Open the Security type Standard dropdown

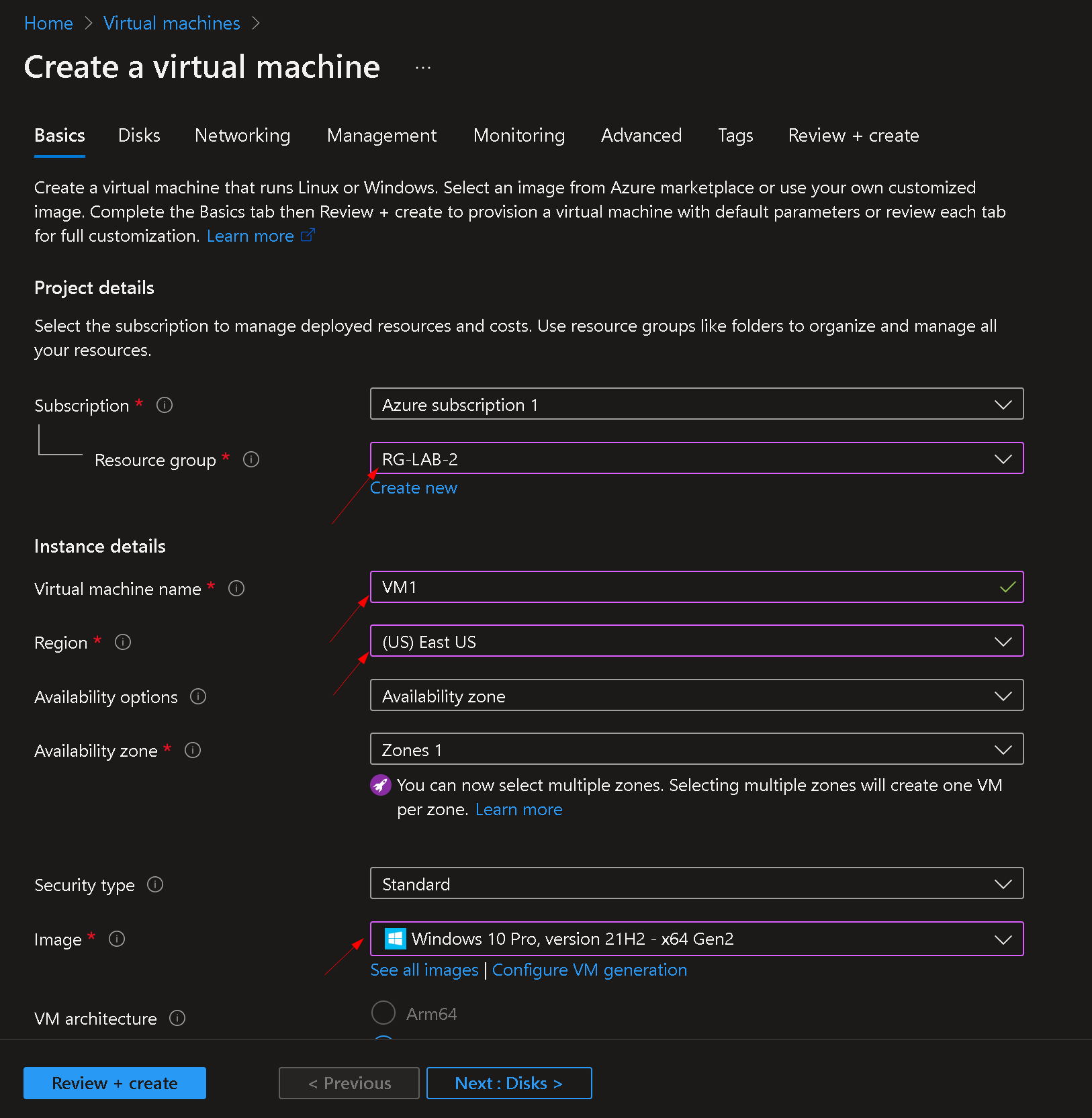tap(696, 884)
